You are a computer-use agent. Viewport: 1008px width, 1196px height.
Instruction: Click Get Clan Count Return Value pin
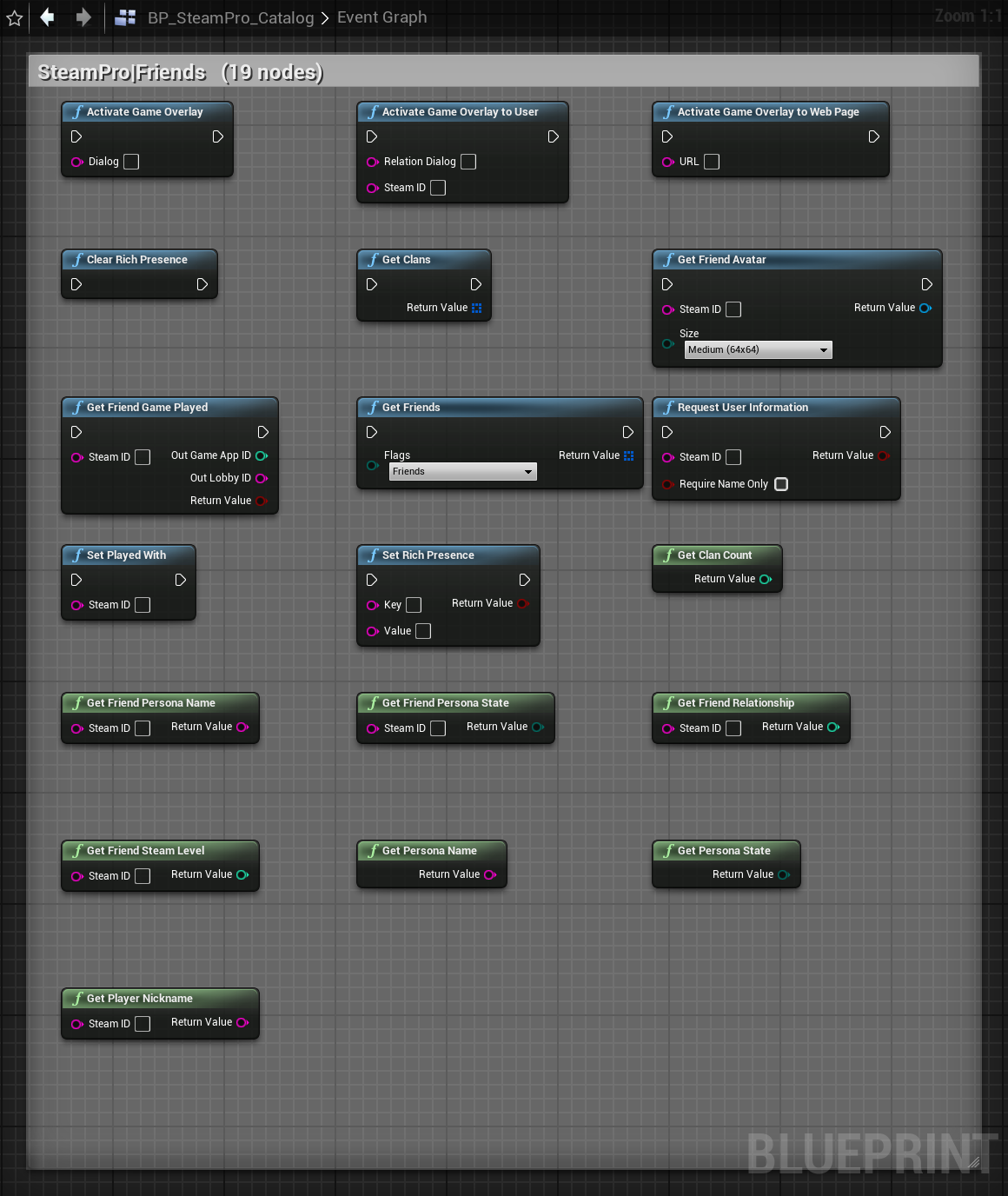coord(766,579)
